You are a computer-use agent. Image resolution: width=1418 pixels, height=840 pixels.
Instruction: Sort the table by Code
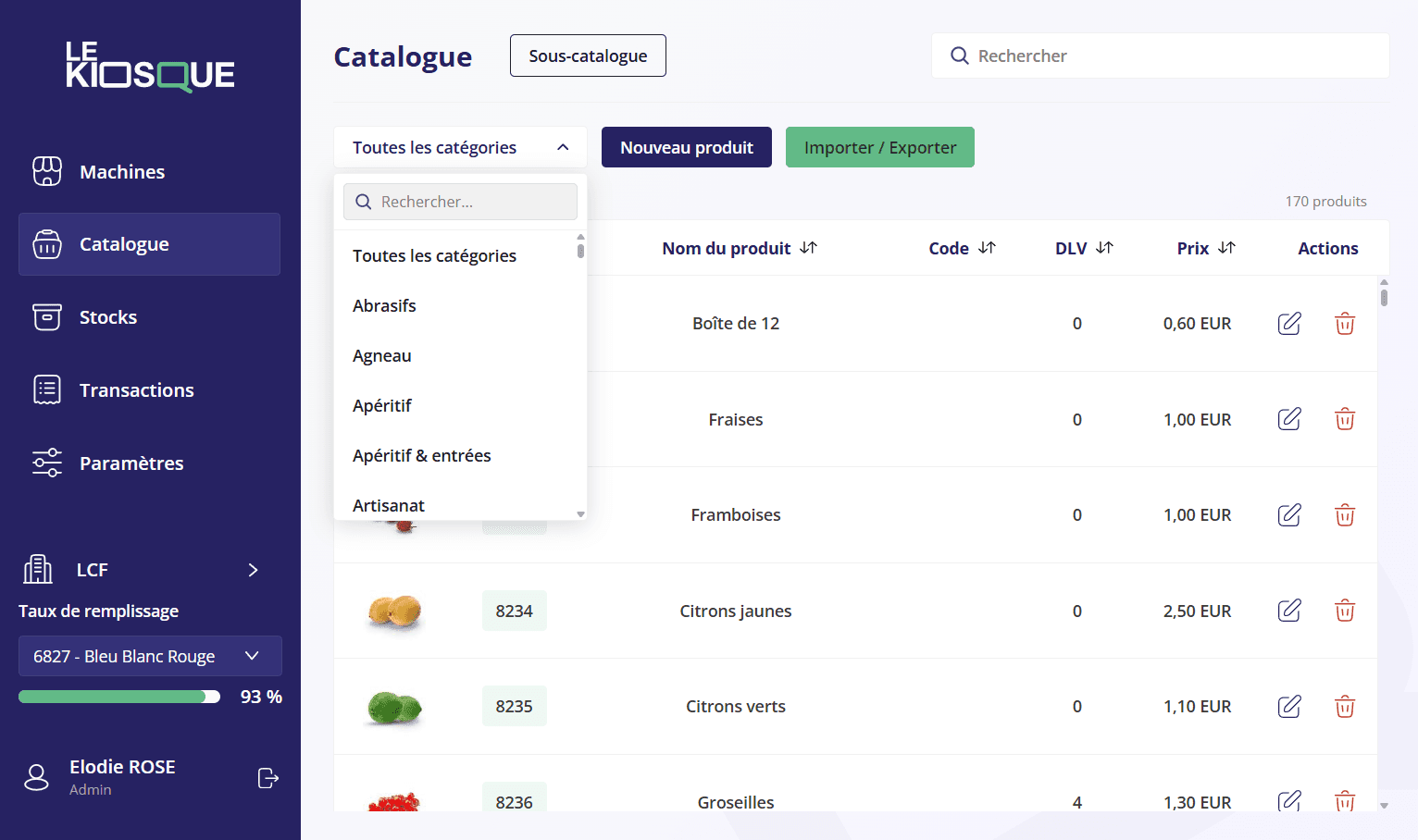[988, 248]
